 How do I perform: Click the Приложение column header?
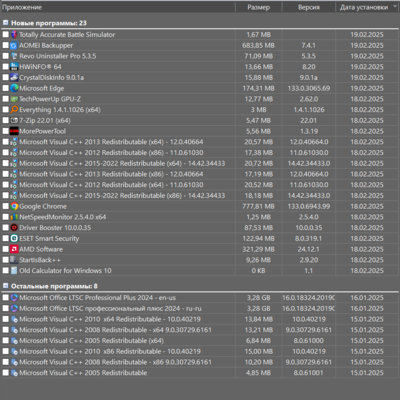coord(118,7)
